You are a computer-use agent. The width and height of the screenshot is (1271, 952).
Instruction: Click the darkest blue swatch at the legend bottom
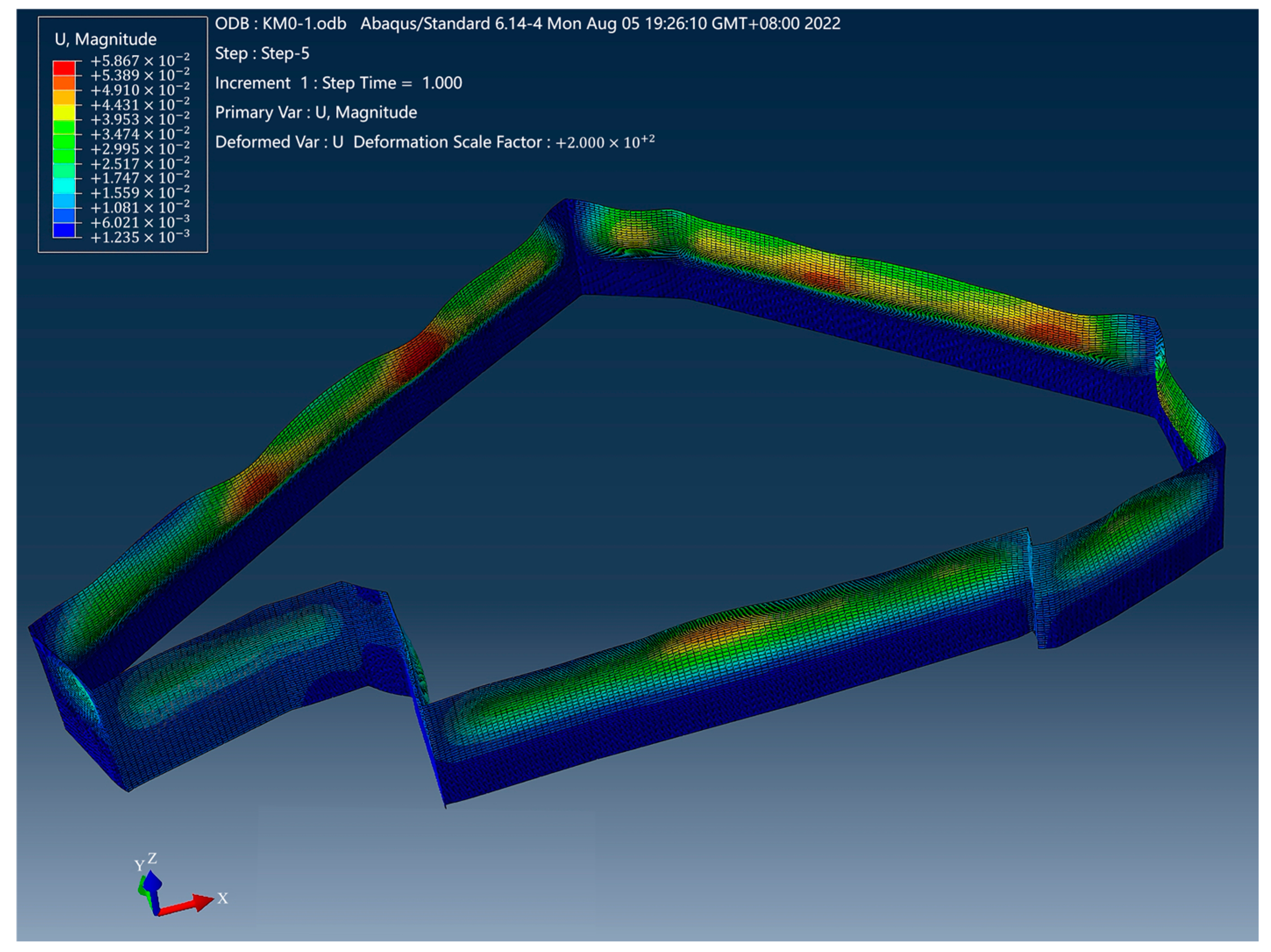click(x=64, y=230)
